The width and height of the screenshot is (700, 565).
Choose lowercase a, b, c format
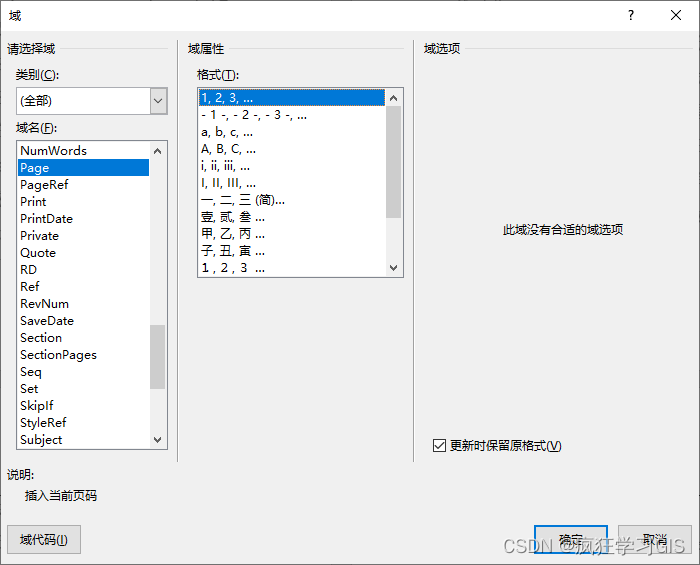pyautogui.click(x=292, y=132)
